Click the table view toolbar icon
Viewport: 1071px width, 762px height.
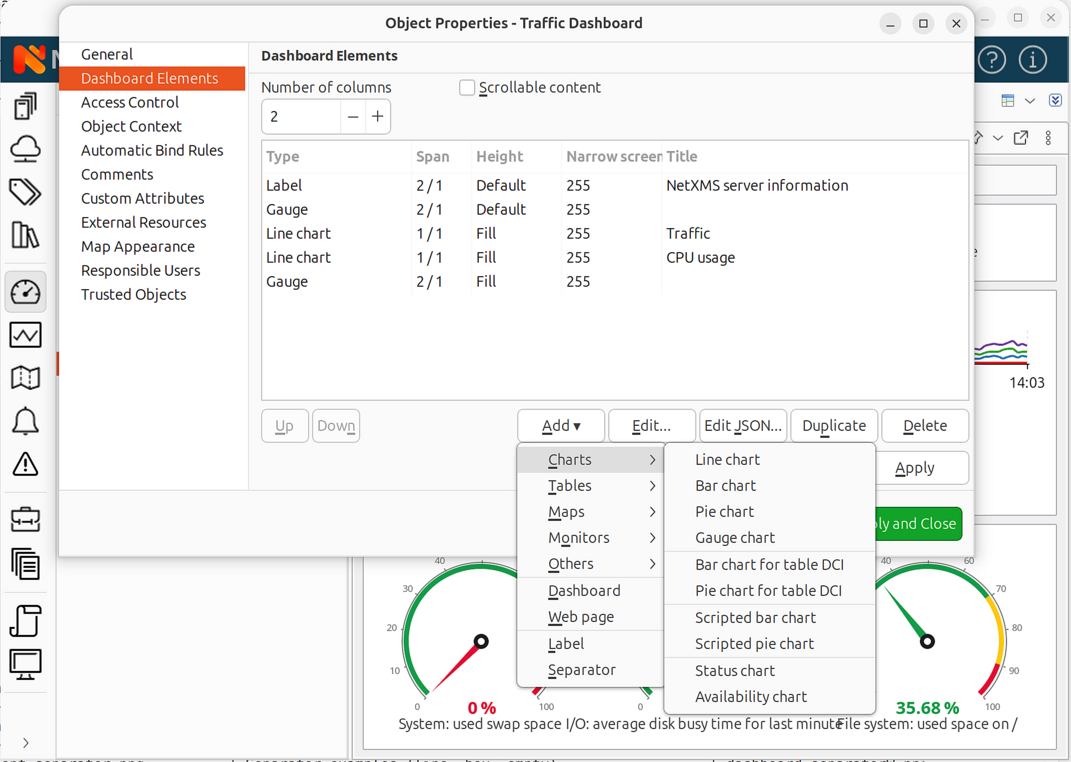point(1009,100)
